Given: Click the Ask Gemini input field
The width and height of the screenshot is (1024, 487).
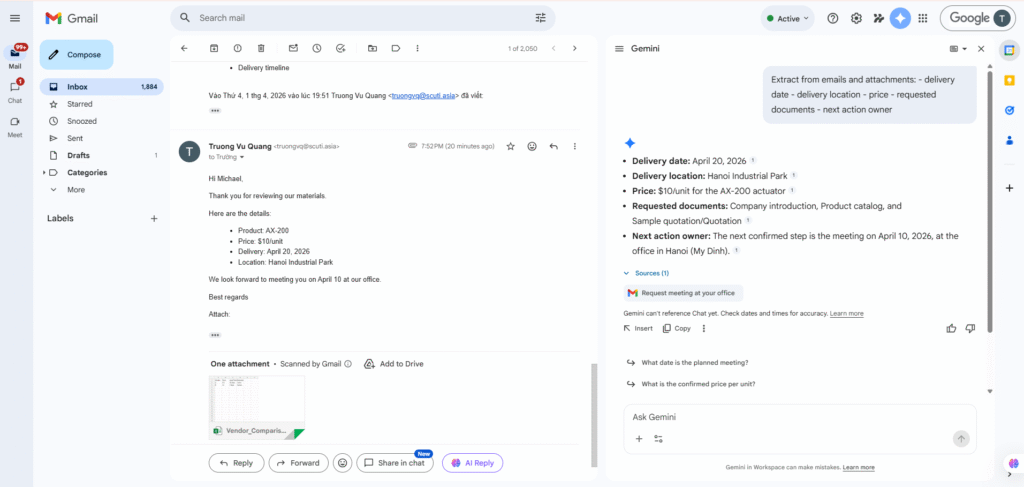Looking at the screenshot, I should (x=790, y=416).
